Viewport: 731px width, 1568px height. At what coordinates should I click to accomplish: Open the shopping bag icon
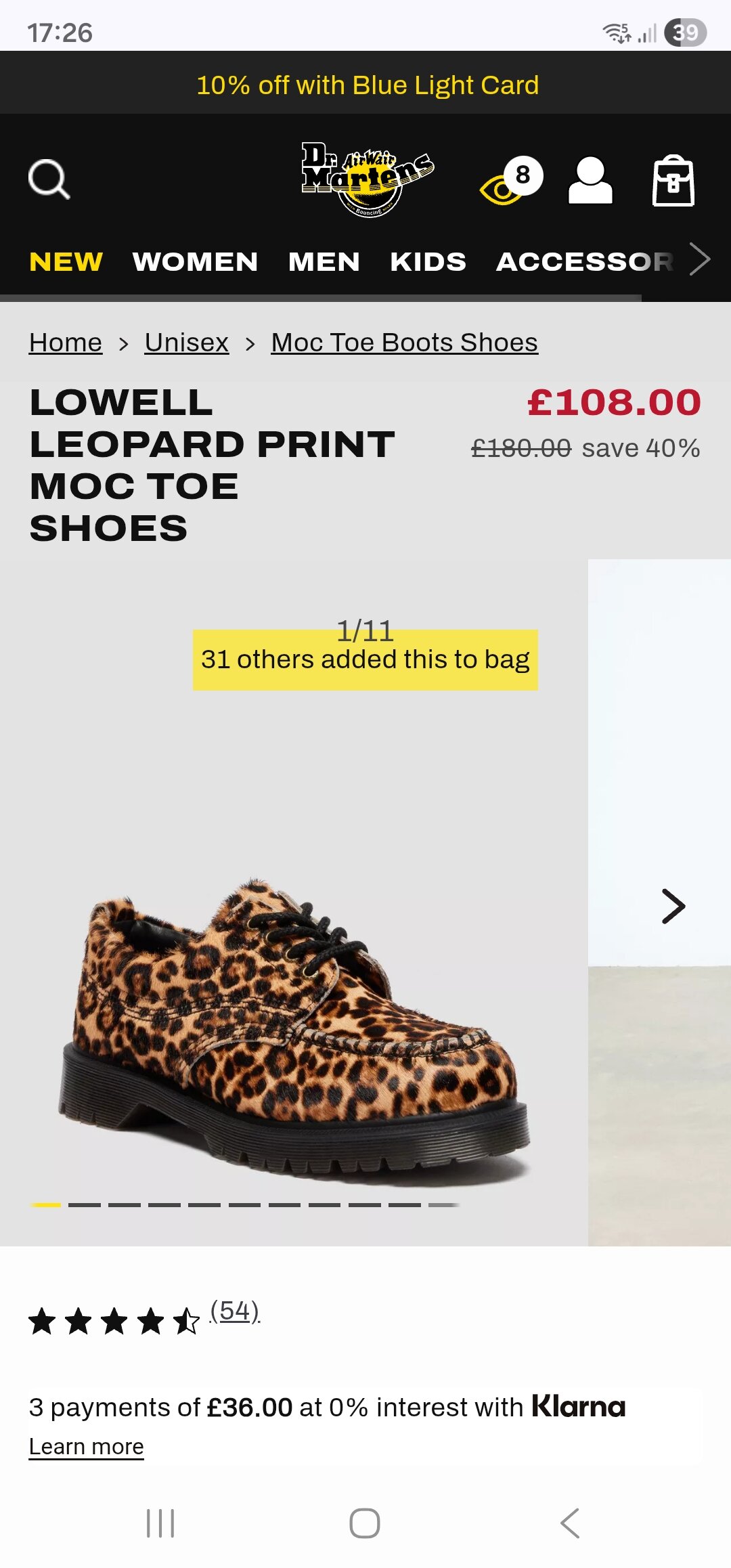pos(673,180)
